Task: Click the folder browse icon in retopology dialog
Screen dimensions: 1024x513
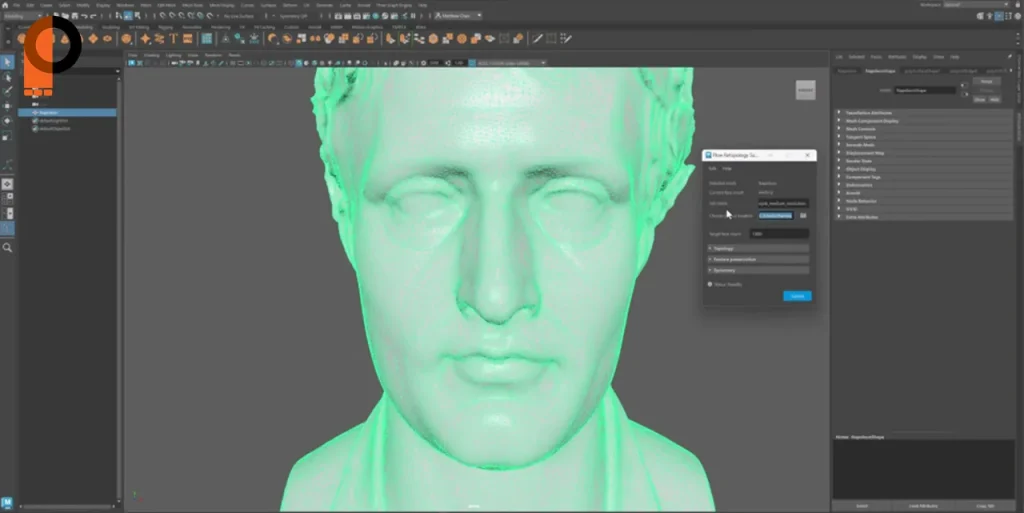Action: (x=803, y=215)
